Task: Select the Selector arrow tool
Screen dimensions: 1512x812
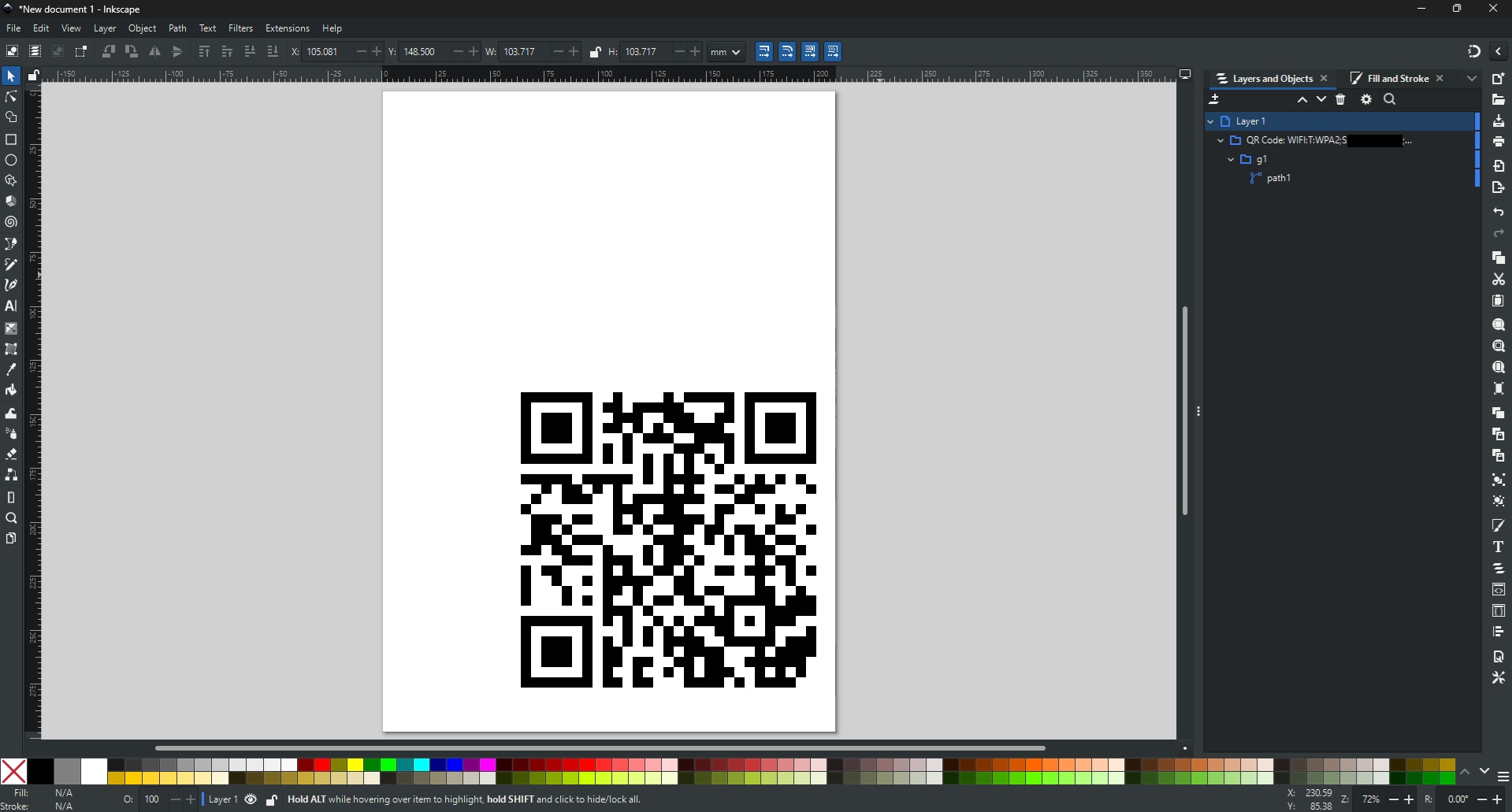Action: pyautogui.click(x=11, y=76)
